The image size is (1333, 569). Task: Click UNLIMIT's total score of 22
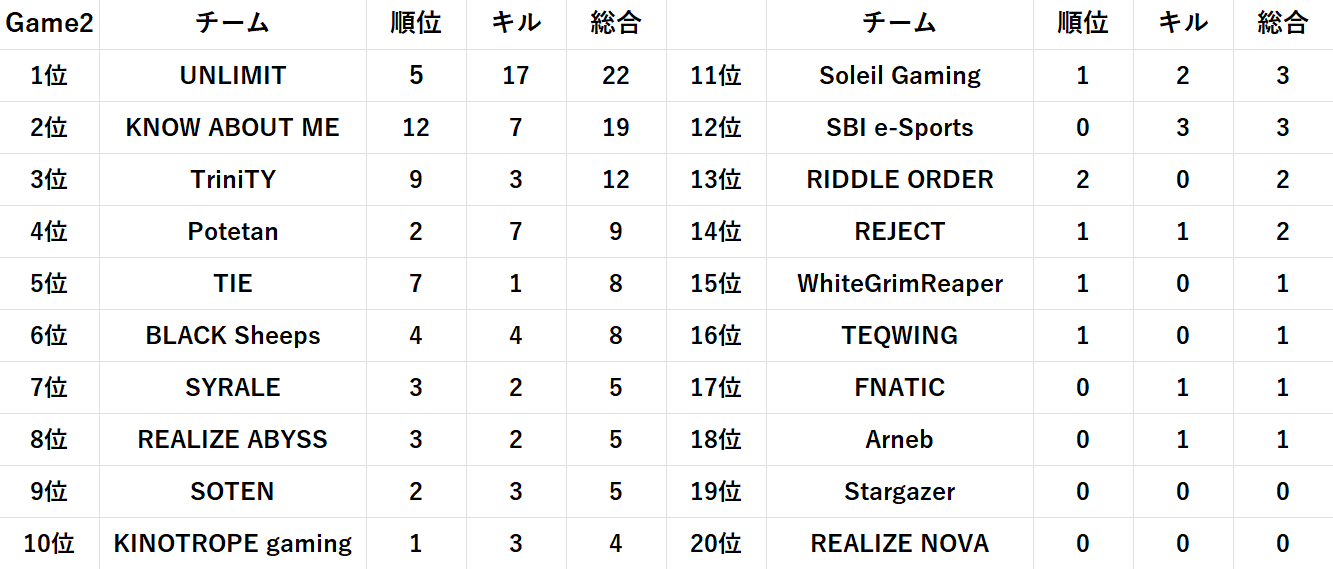[616, 76]
